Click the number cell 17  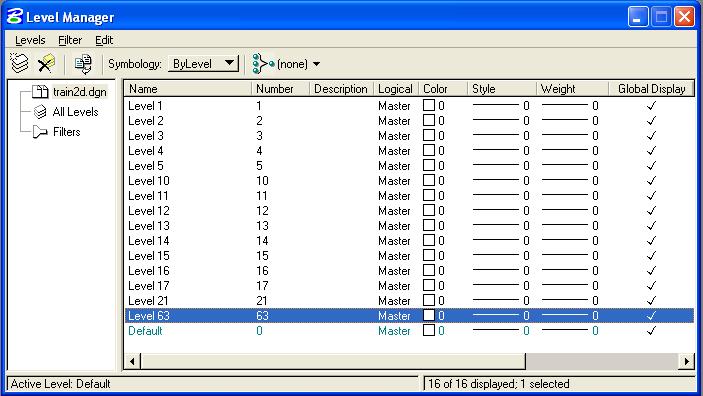tap(262, 286)
